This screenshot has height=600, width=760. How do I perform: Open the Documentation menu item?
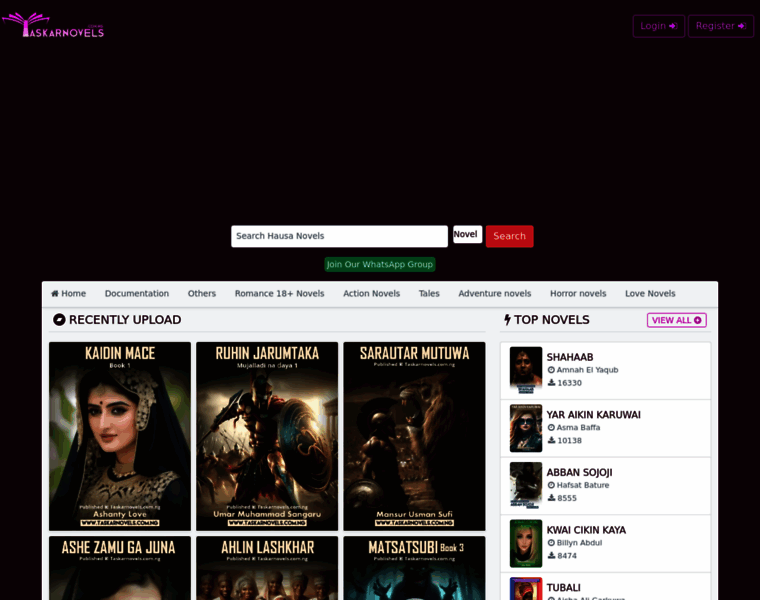(x=137, y=294)
